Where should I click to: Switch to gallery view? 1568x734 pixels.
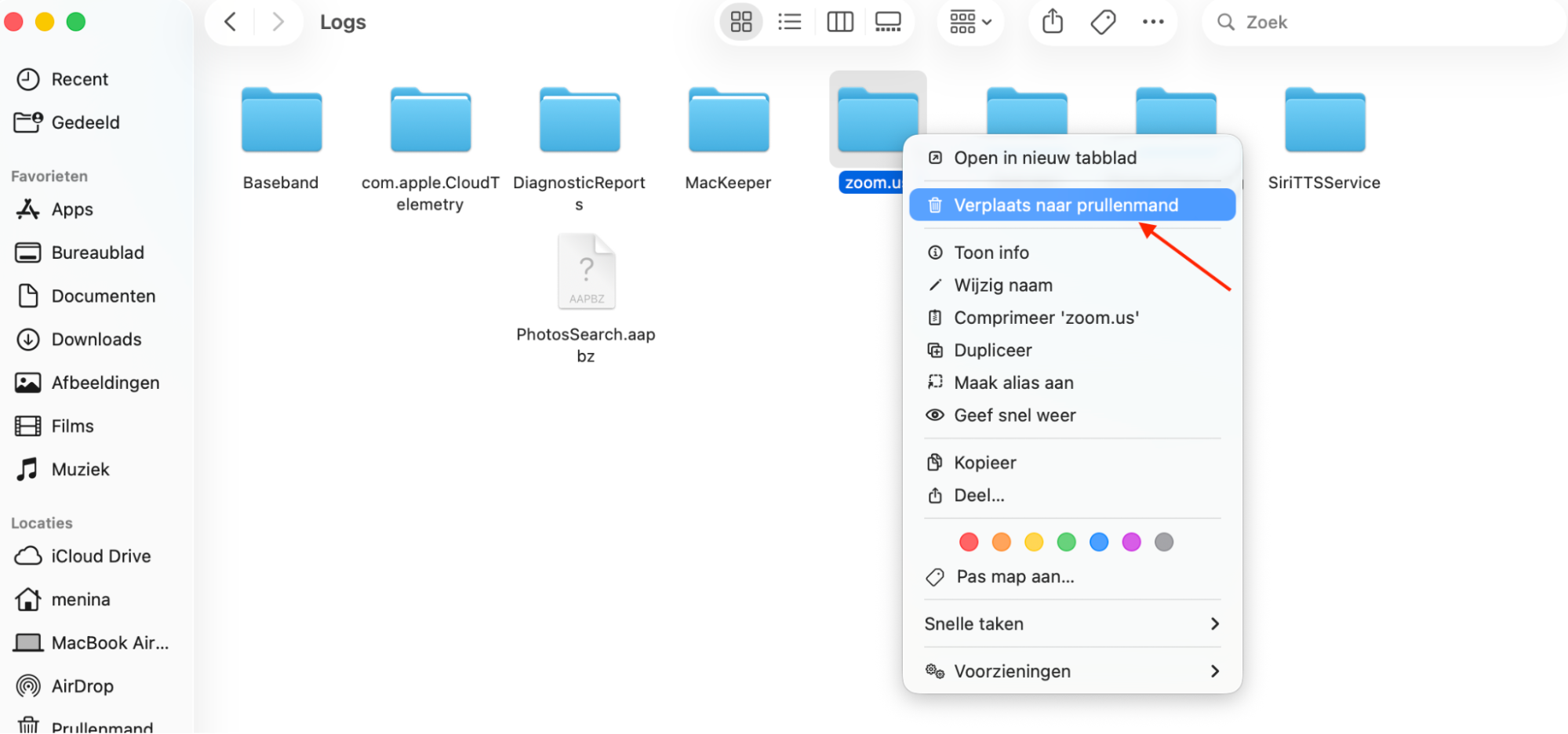[887, 21]
